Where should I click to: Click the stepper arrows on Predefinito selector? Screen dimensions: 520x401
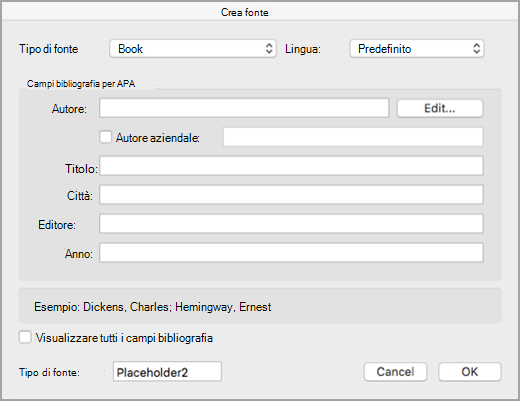click(477, 49)
